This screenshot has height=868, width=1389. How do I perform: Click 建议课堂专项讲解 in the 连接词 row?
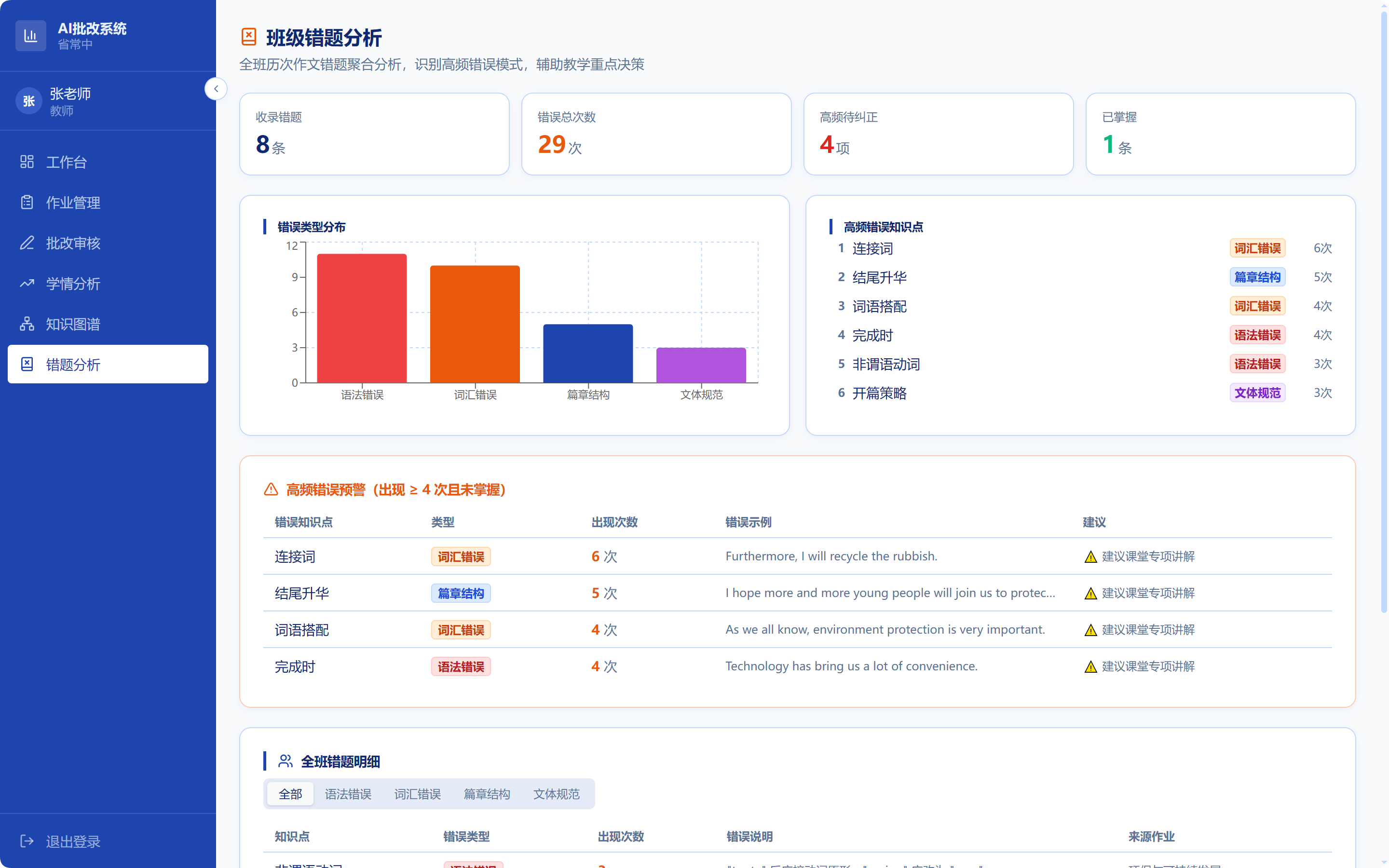[x=1148, y=556]
